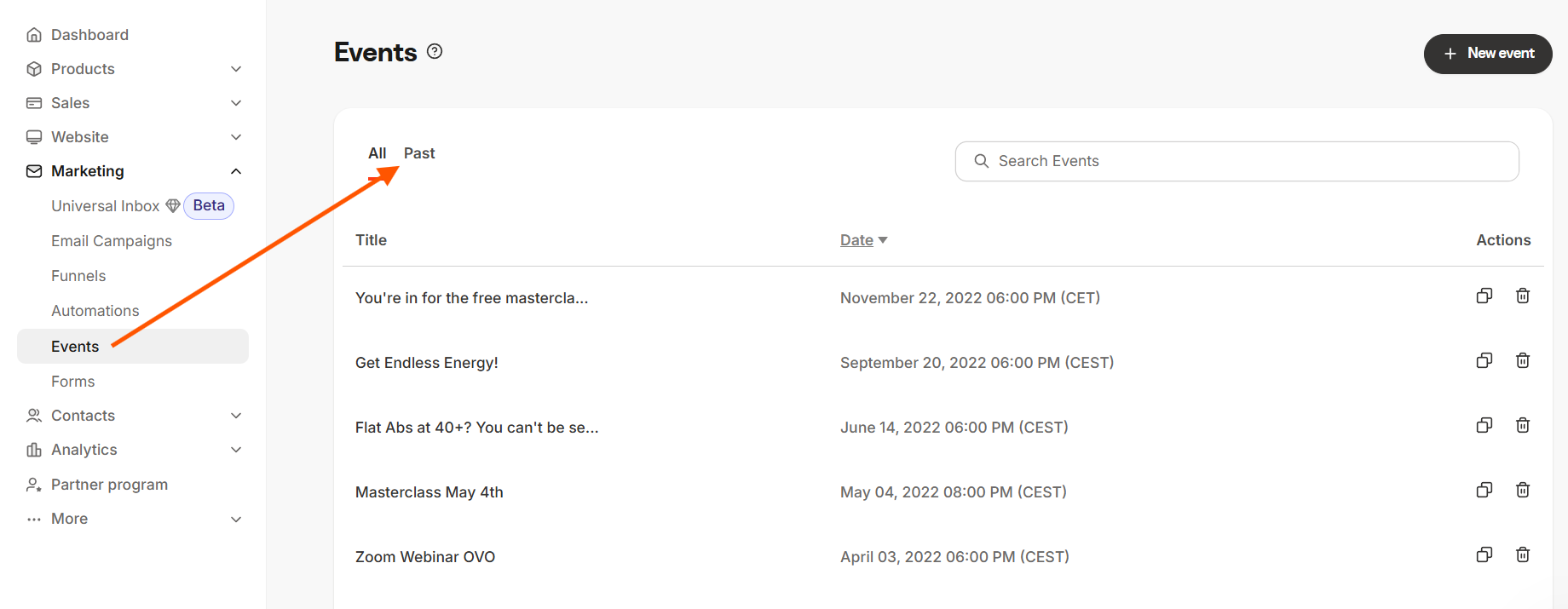Create a New event
This screenshot has height=609, width=1568.
coord(1487,54)
